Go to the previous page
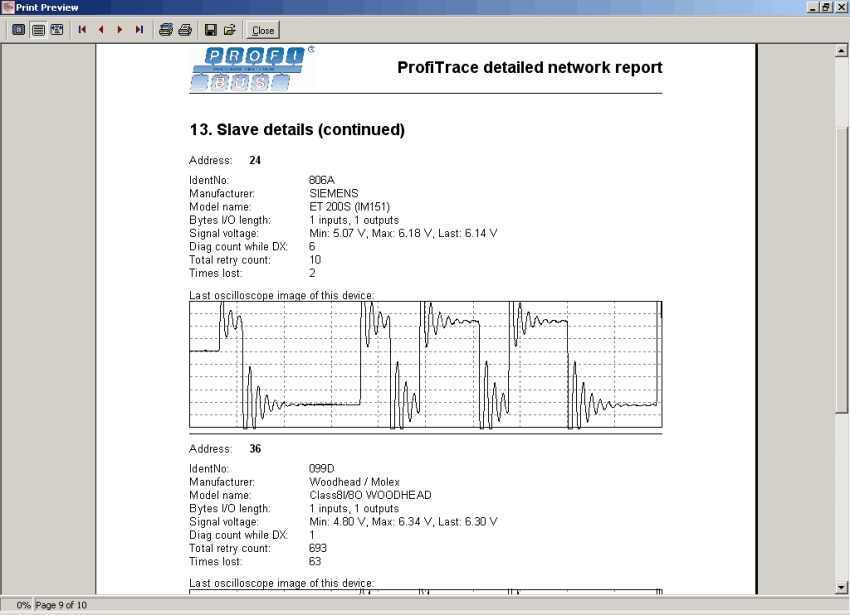 (x=101, y=30)
